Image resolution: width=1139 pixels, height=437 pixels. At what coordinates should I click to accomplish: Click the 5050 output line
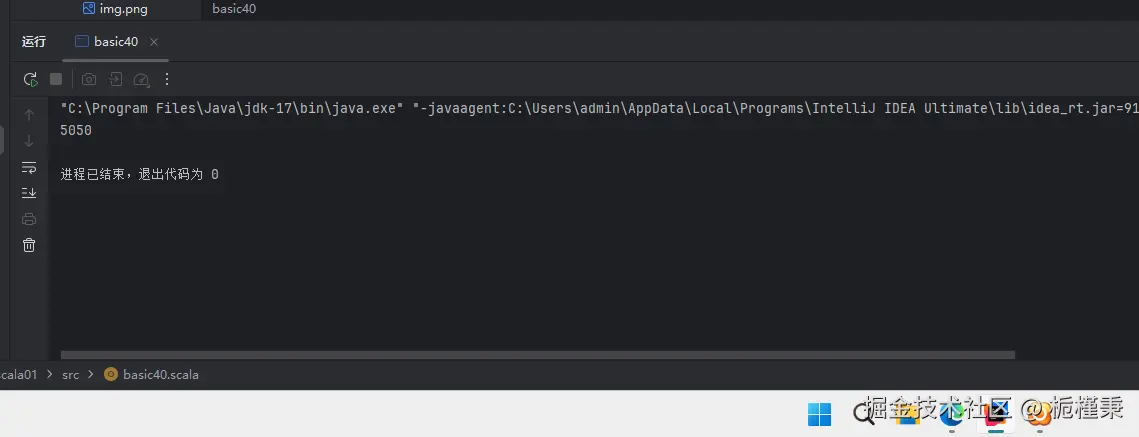[x=76, y=131]
